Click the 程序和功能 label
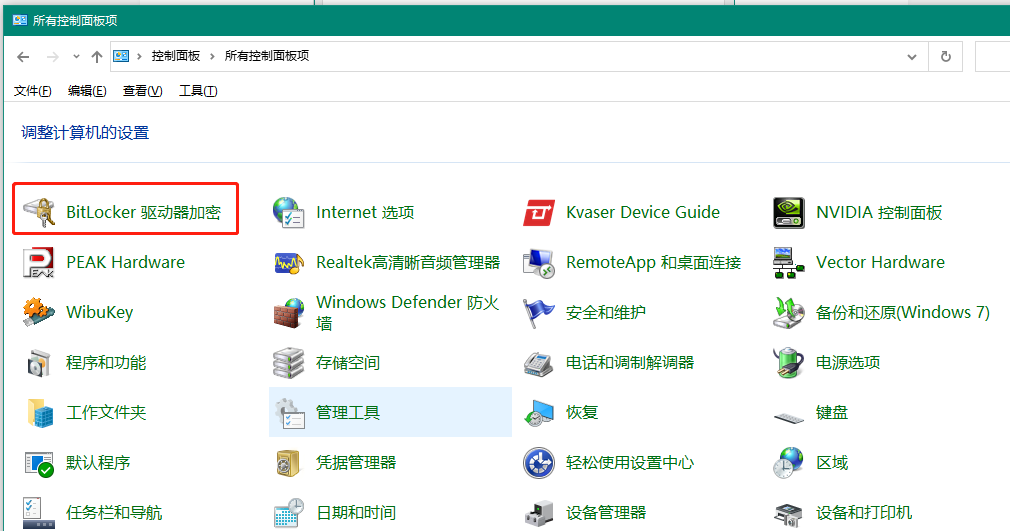1010x531 pixels. pyautogui.click(x=106, y=363)
